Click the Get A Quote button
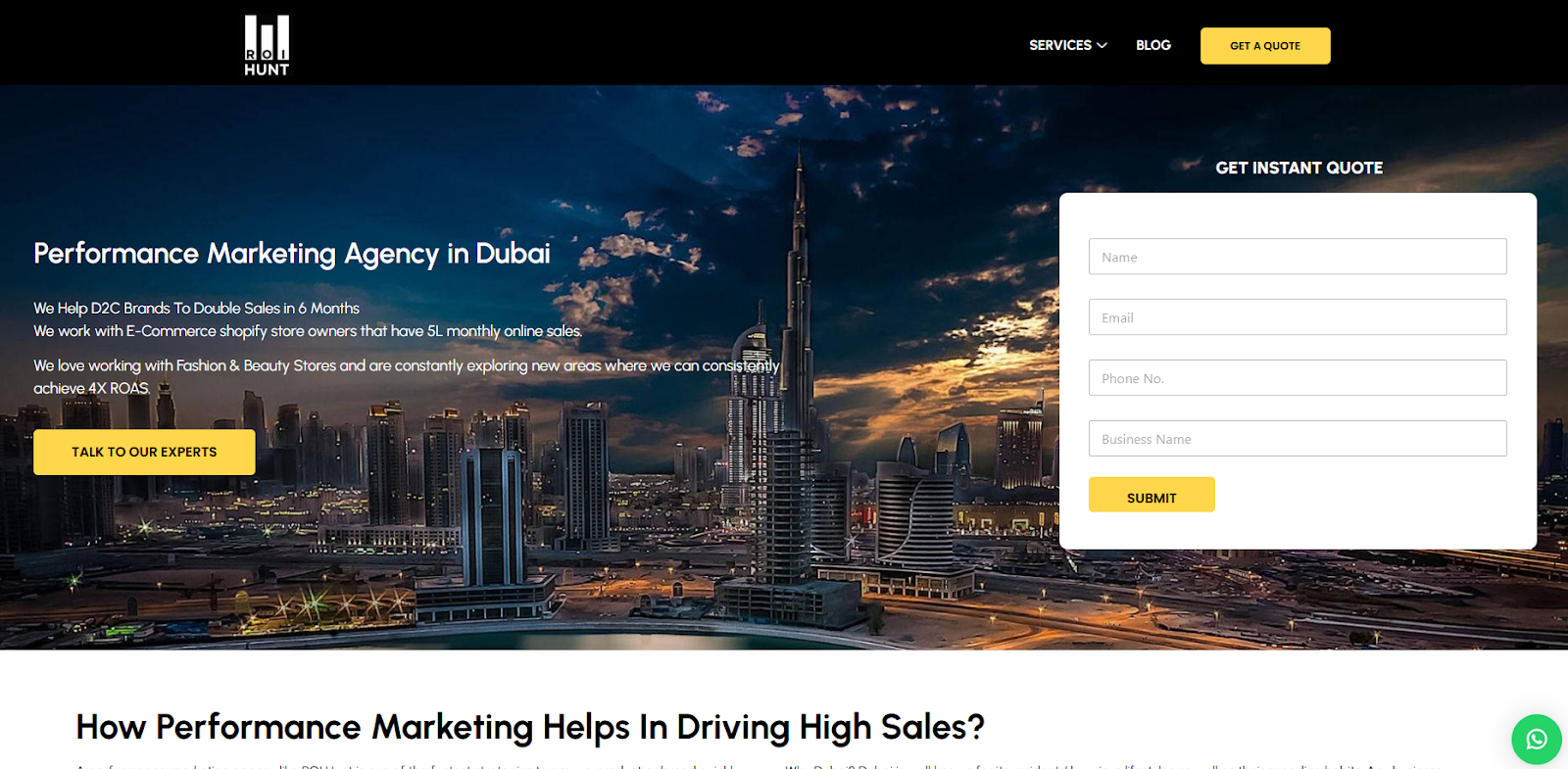 pos(1265,46)
